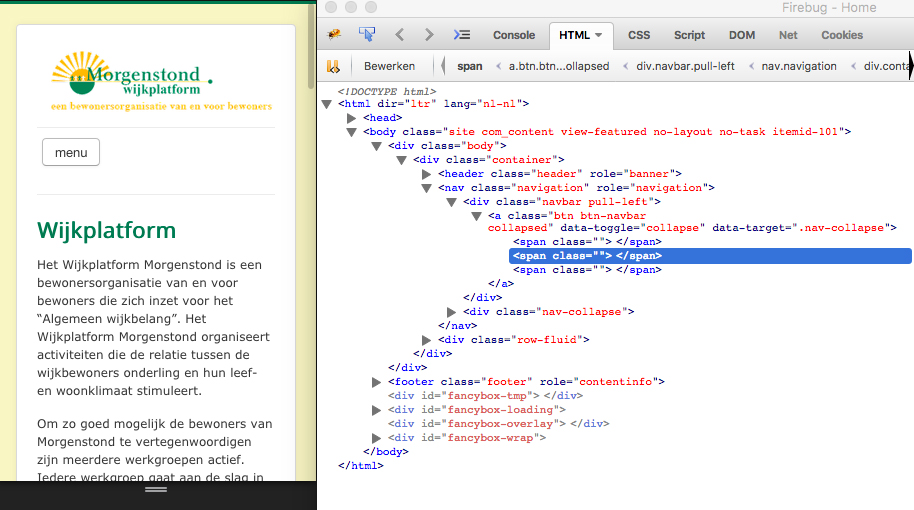Select nav.navigation breadcrumb

tap(799, 66)
